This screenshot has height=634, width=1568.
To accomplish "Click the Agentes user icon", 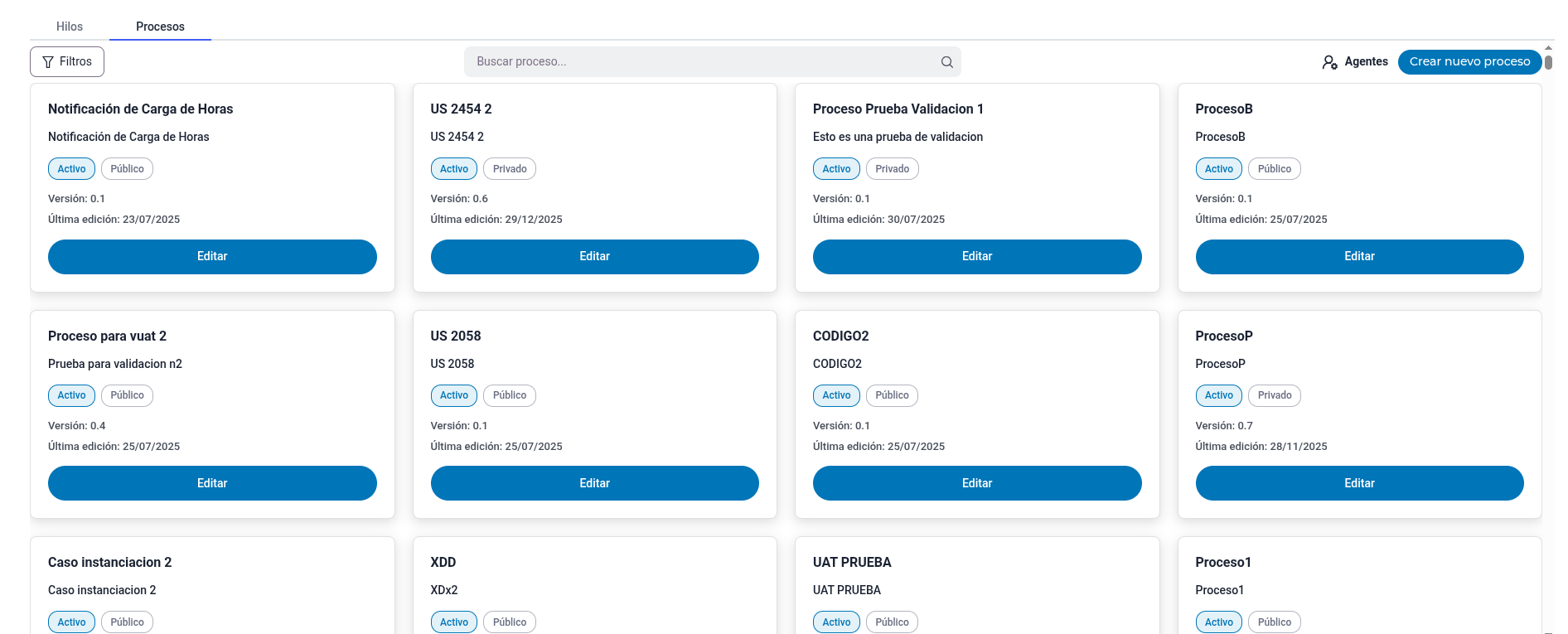I will tap(1329, 62).
